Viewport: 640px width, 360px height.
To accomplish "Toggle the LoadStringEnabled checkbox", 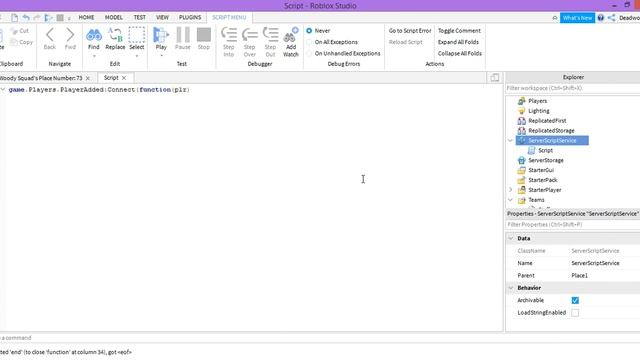I will (575, 313).
